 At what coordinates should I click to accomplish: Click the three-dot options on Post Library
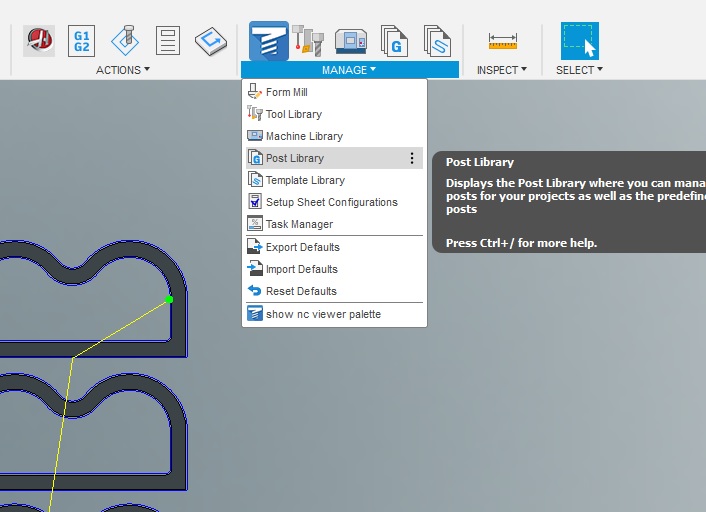coord(412,158)
